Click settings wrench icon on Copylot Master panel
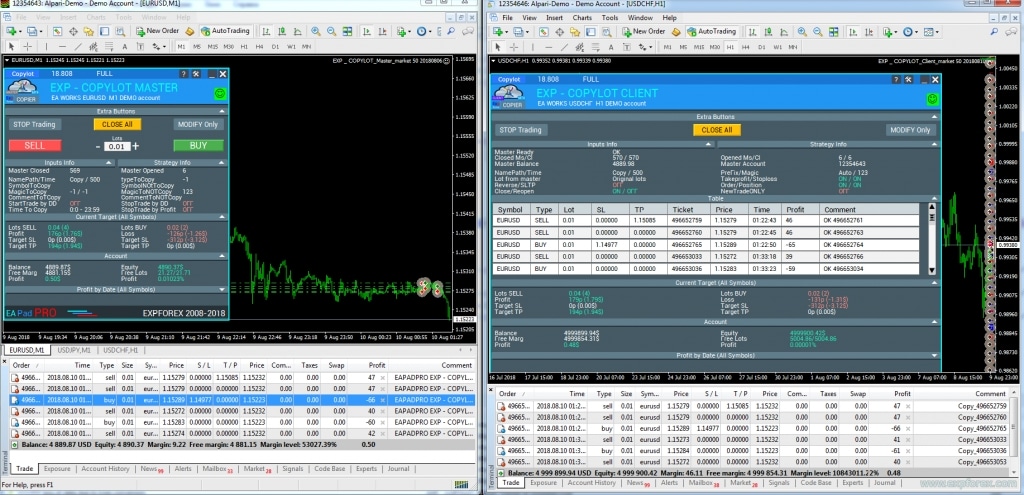The height and width of the screenshot is (495, 1024). tap(196, 74)
